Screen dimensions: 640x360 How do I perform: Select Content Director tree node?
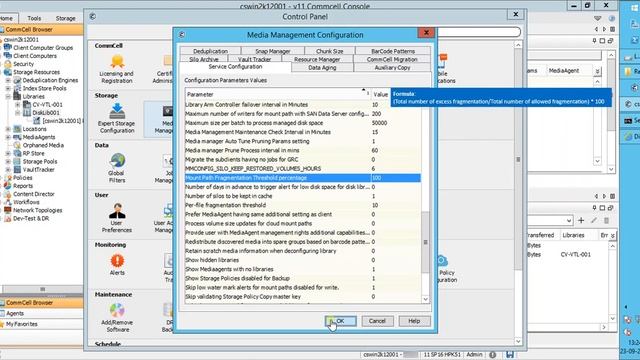pos(34,194)
